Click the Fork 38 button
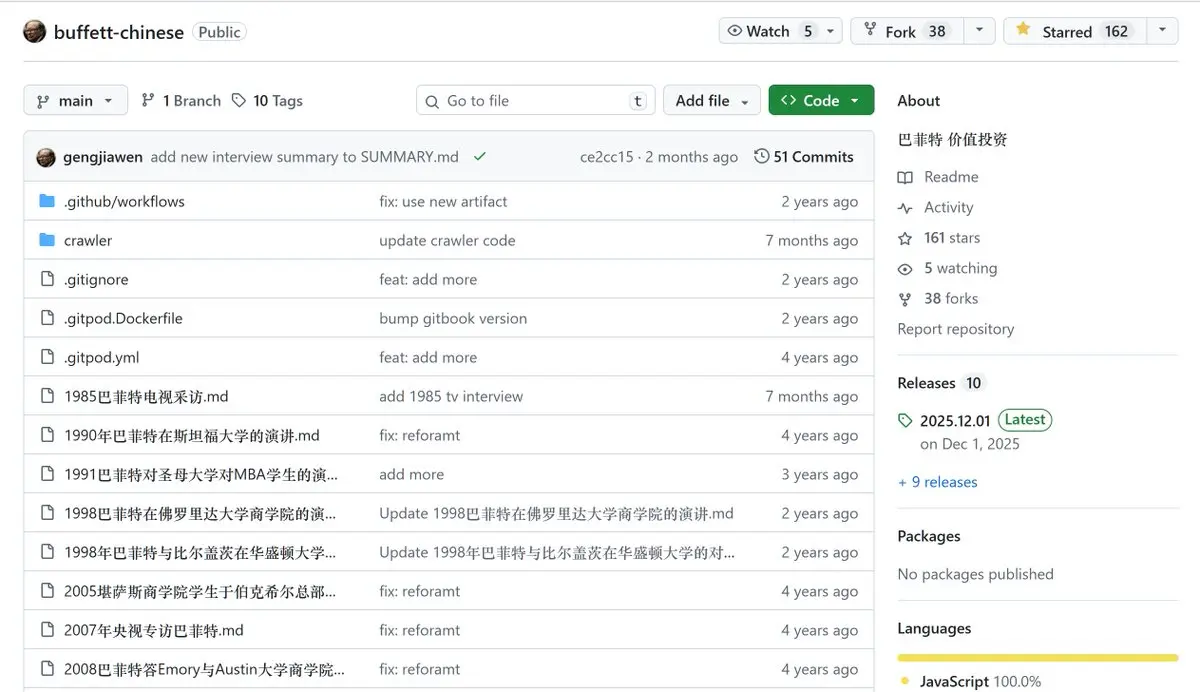Viewport: 1200px width, 692px height. [907, 31]
